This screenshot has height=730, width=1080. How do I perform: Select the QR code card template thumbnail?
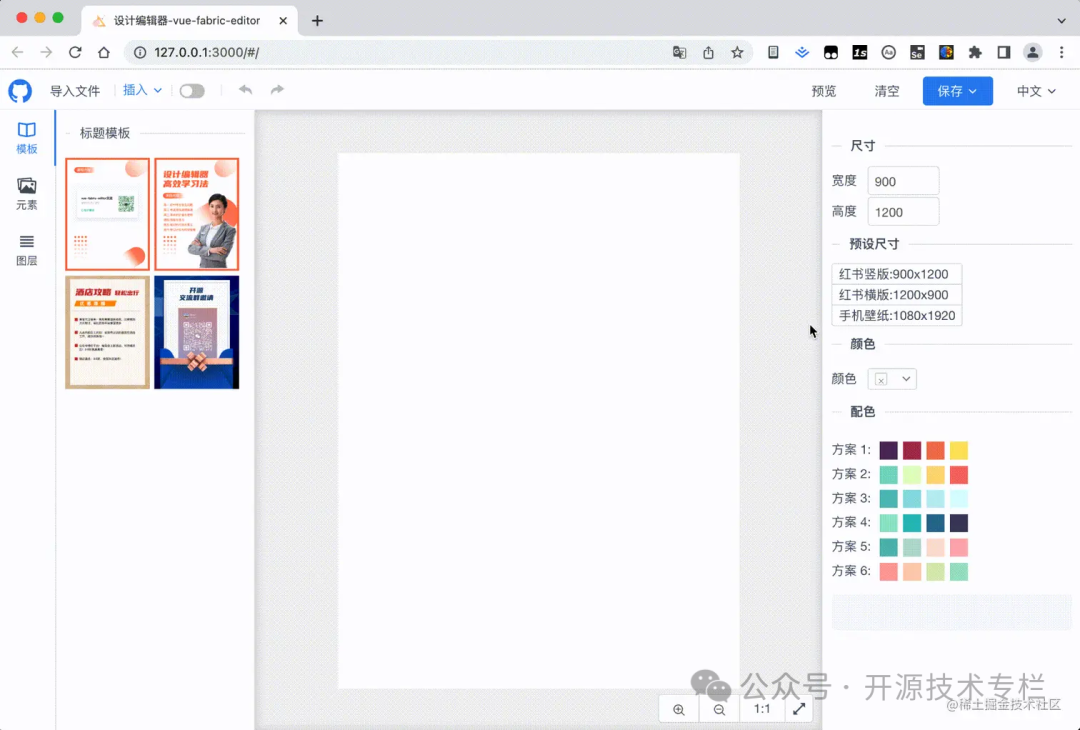click(x=107, y=214)
